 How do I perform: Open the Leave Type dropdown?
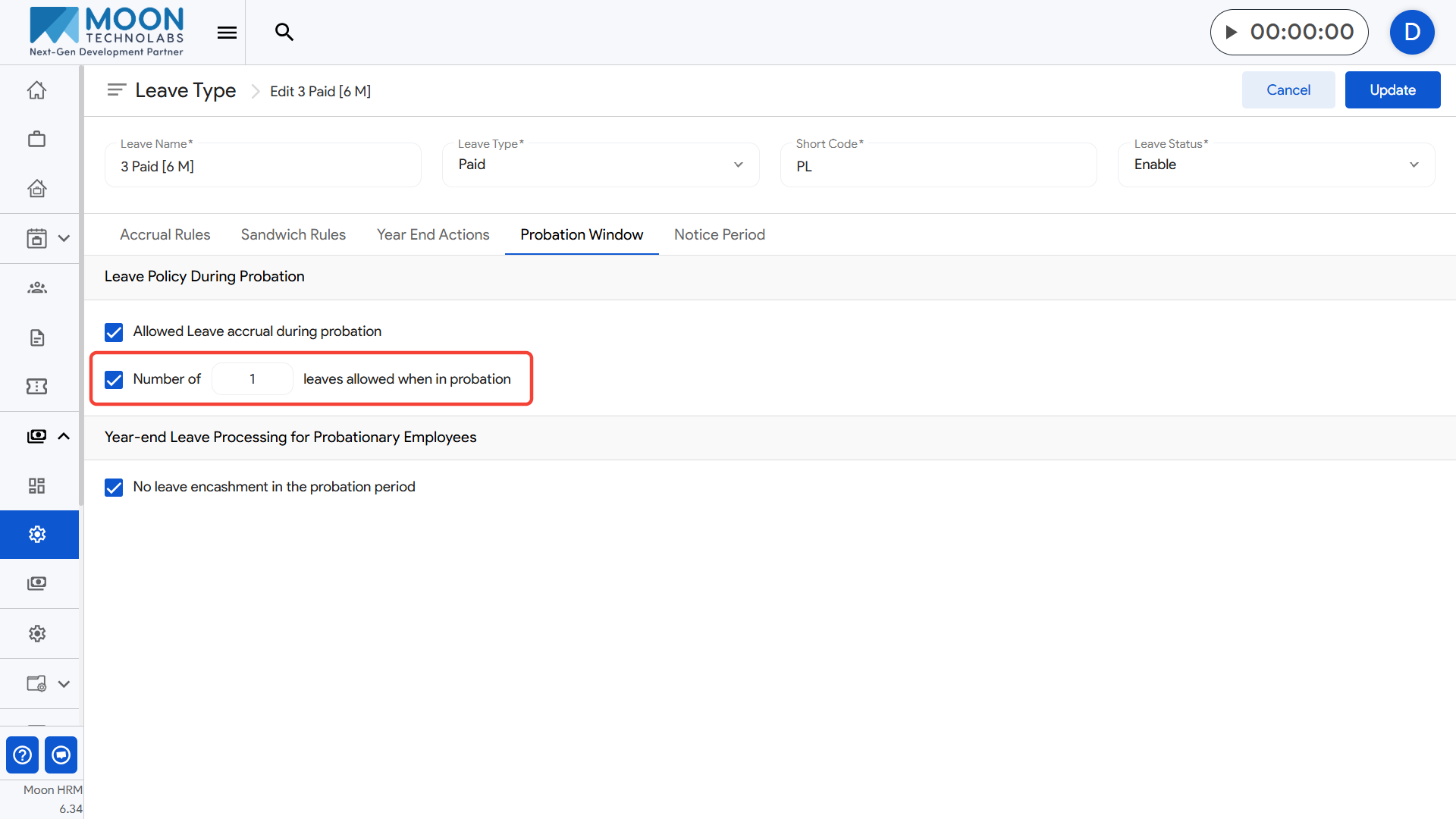click(x=600, y=165)
